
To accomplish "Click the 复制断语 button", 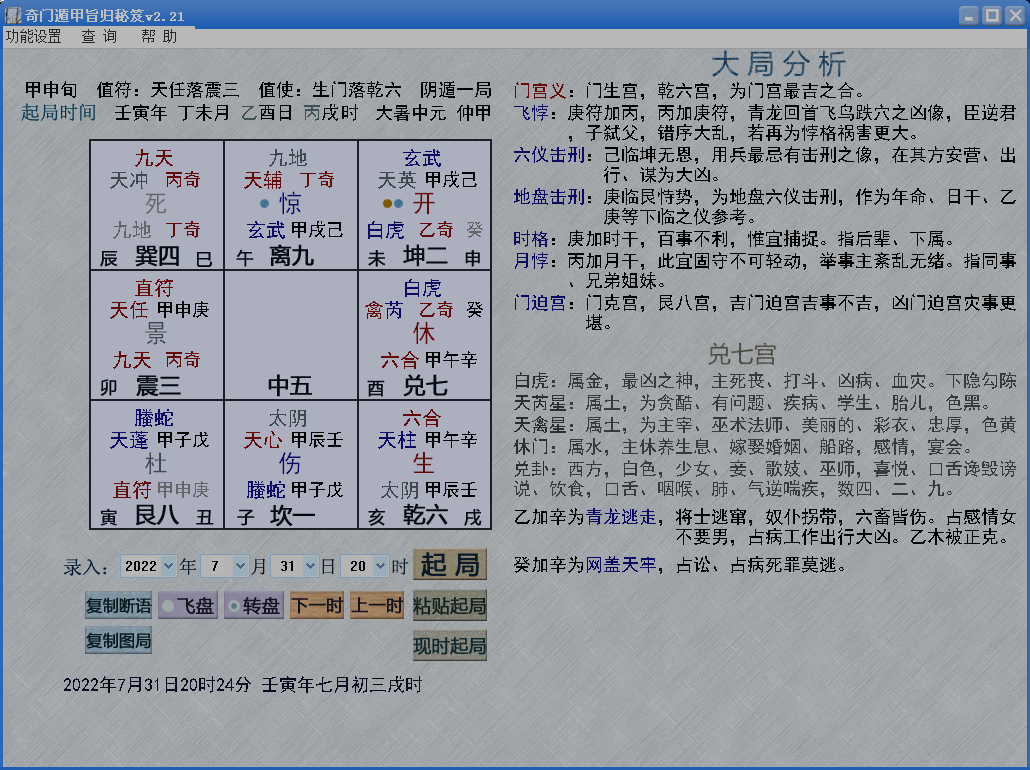I will (119, 605).
